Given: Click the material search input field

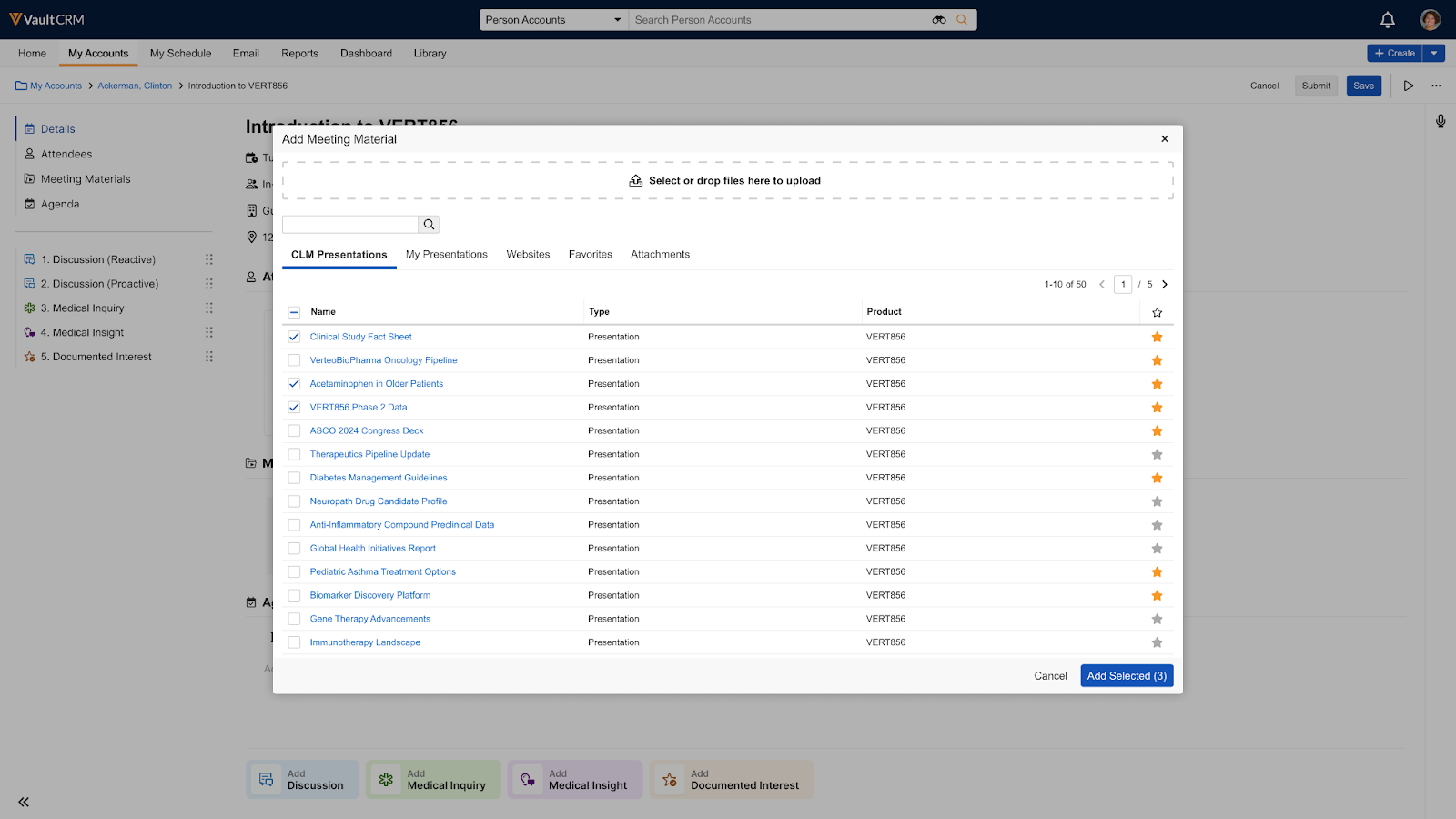Looking at the screenshot, I should point(350,225).
